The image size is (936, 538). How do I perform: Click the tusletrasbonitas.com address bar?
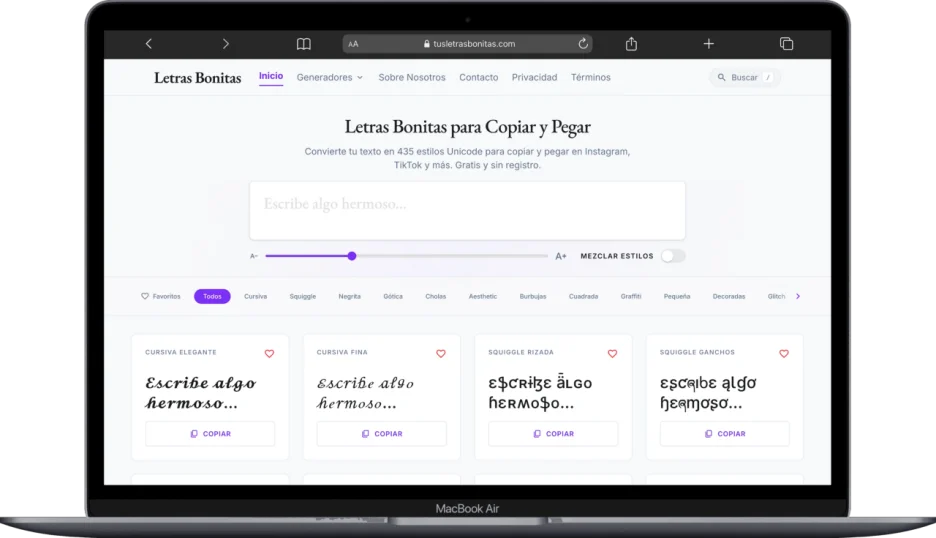[467, 44]
